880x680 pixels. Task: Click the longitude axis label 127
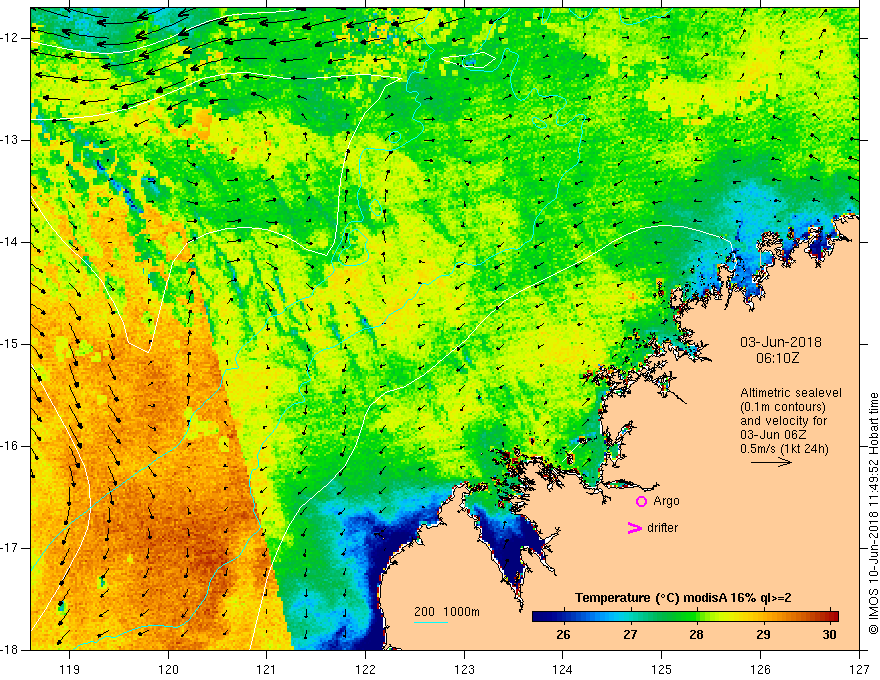pyautogui.click(x=859, y=669)
